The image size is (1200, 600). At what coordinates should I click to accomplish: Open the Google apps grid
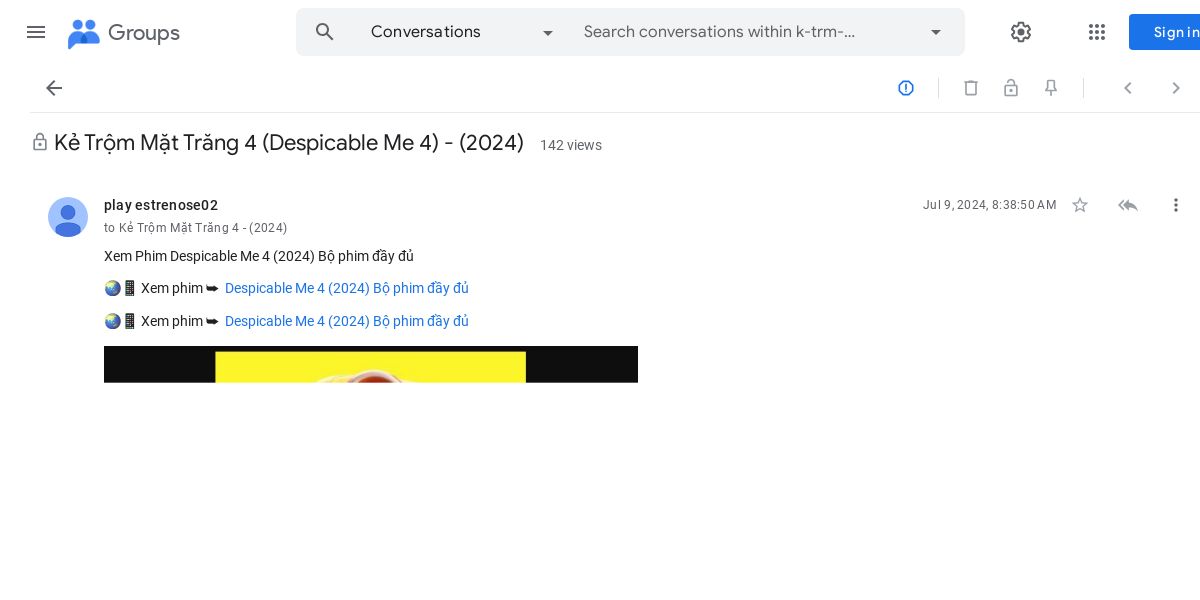coord(1097,32)
